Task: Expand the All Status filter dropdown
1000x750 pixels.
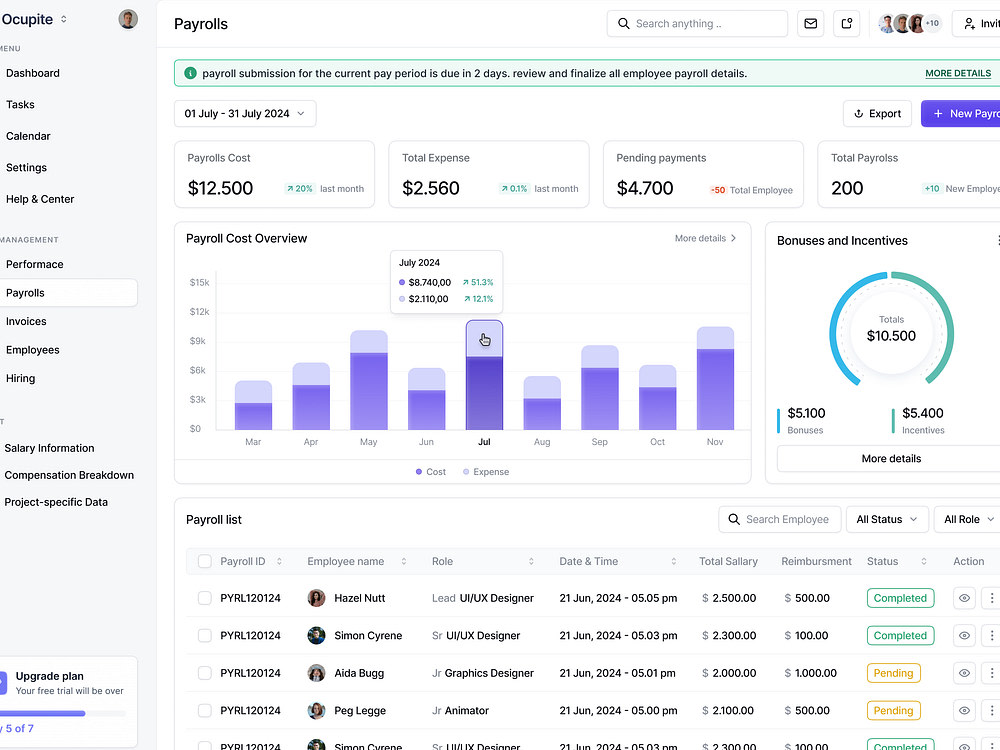Action: click(886, 519)
